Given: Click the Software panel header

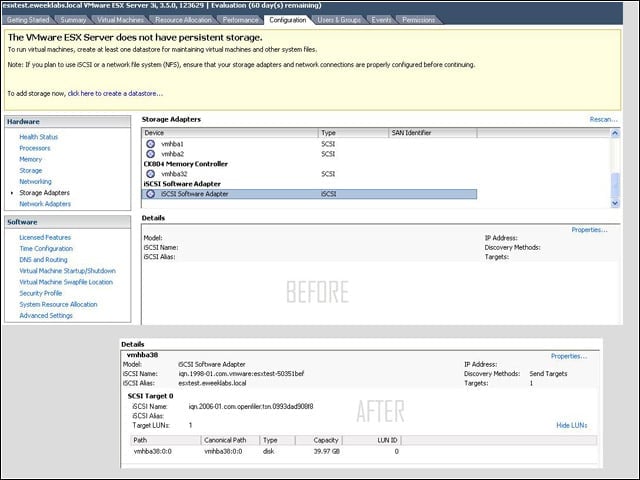Looking at the screenshot, I should pyautogui.click(x=68, y=222).
